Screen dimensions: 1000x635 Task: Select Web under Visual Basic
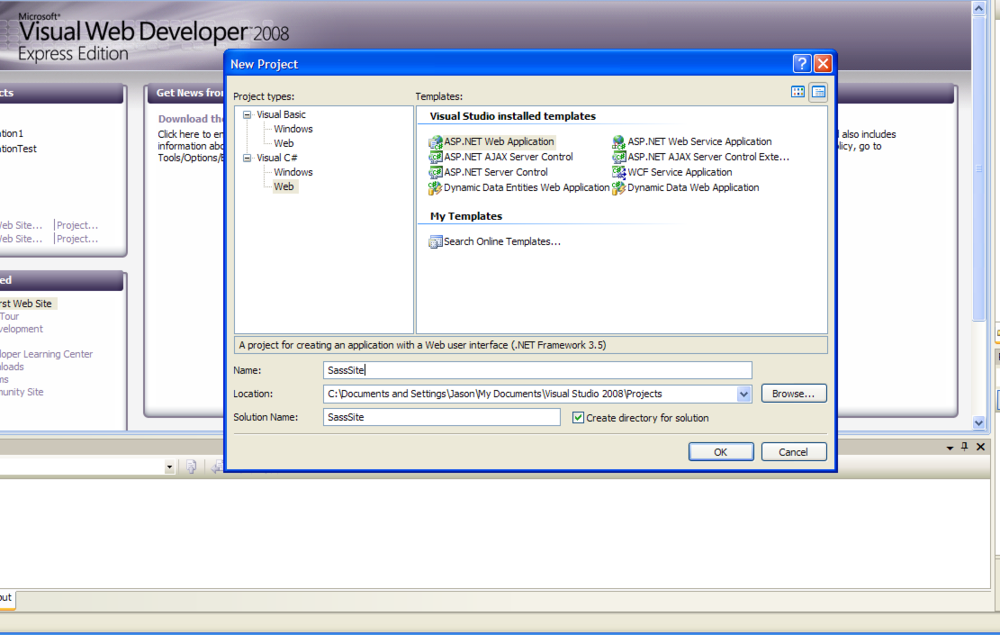pyautogui.click(x=284, y=143)
